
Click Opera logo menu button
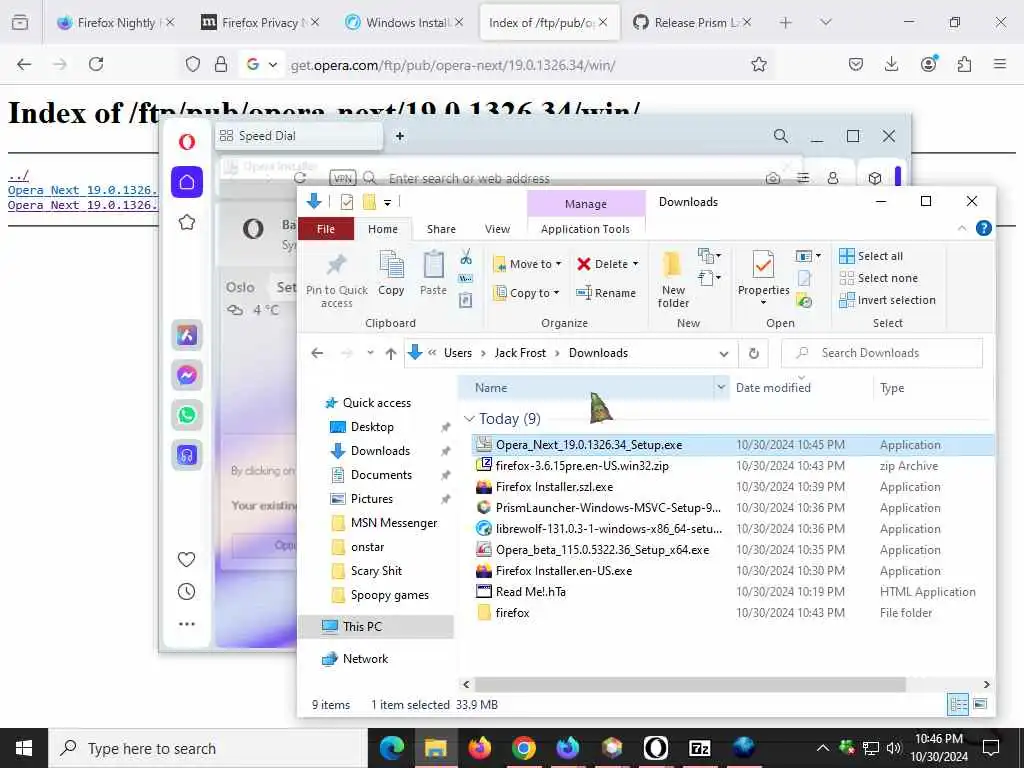point(187,142)
